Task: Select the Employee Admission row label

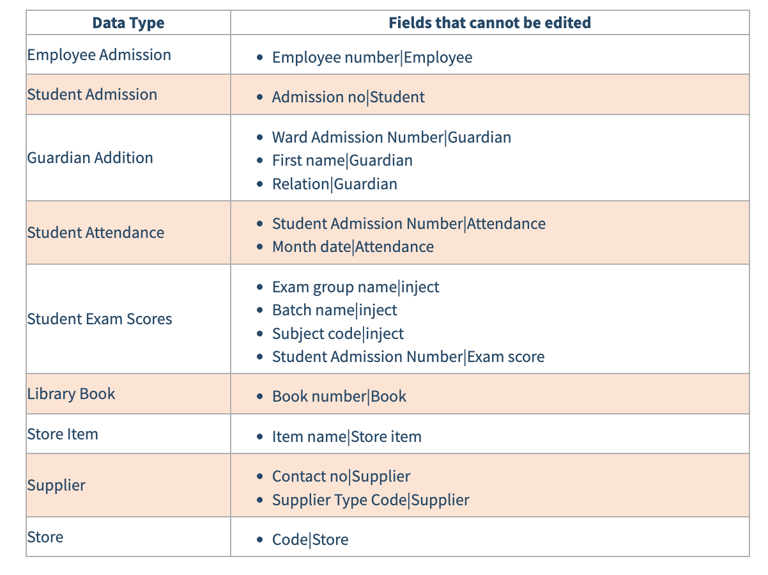Action: (99, 55)
